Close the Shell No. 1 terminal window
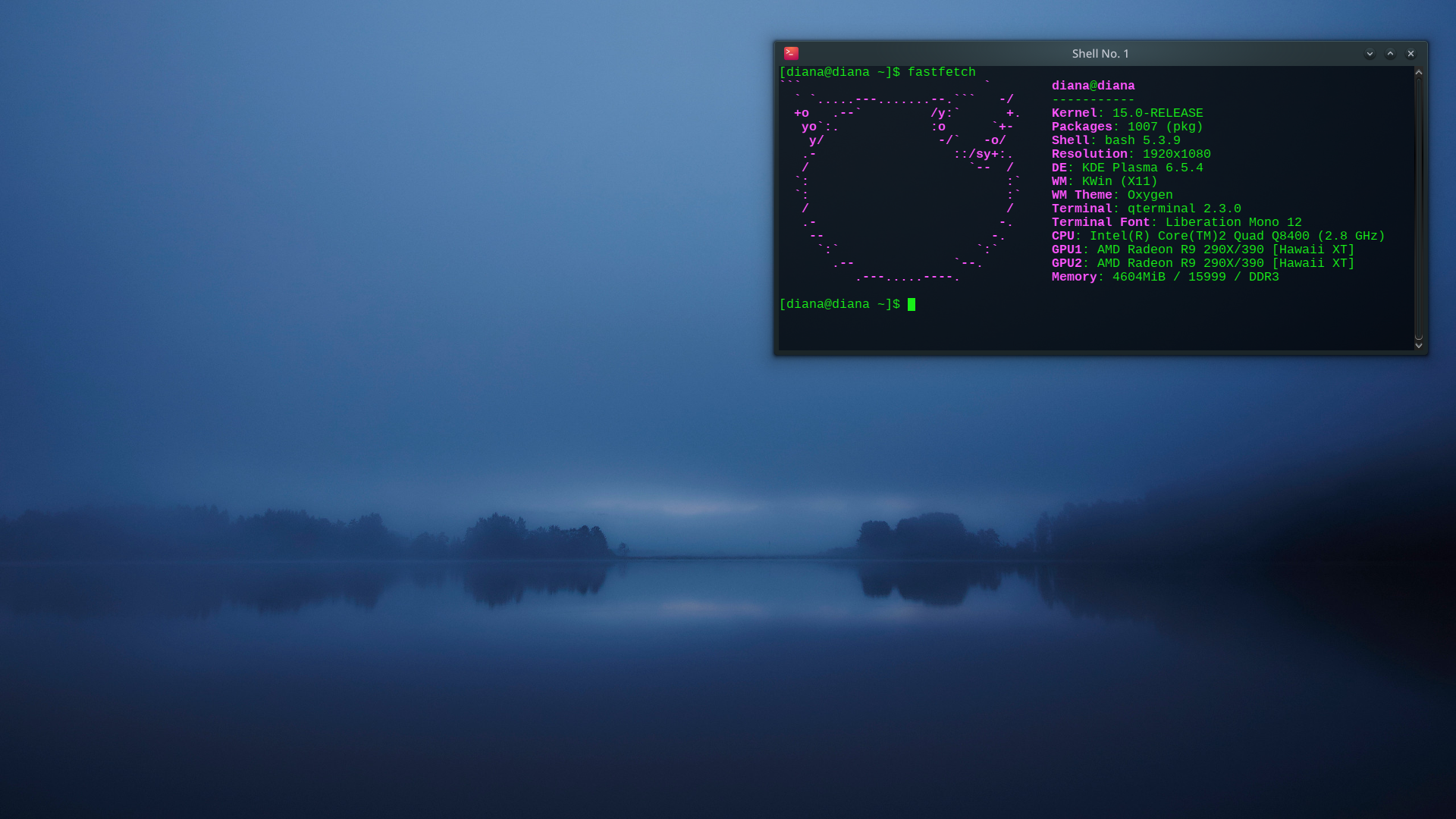Screen dimensions: 1456x819 1410,54
